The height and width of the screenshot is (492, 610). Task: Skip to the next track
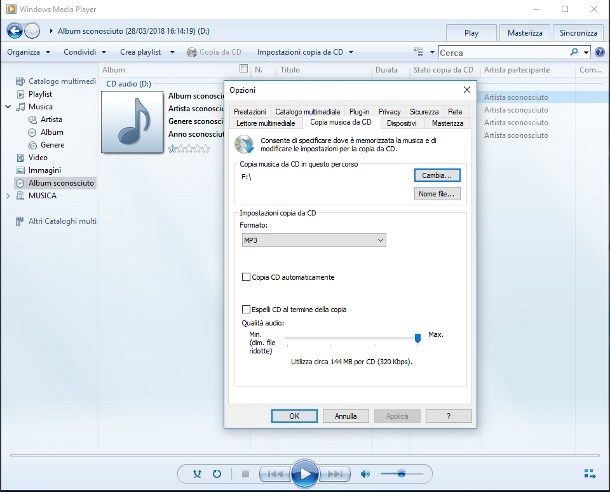[x=335, y=474]
